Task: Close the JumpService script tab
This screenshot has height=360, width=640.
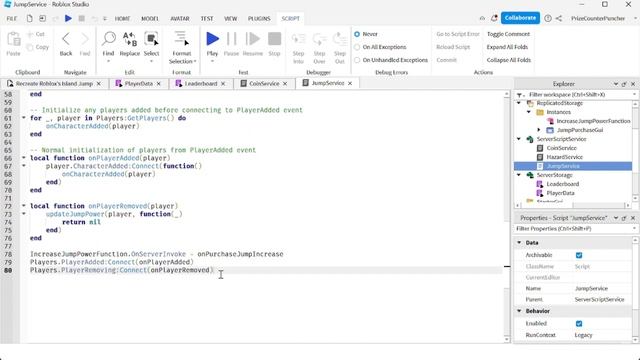Action: pos(350,83)
